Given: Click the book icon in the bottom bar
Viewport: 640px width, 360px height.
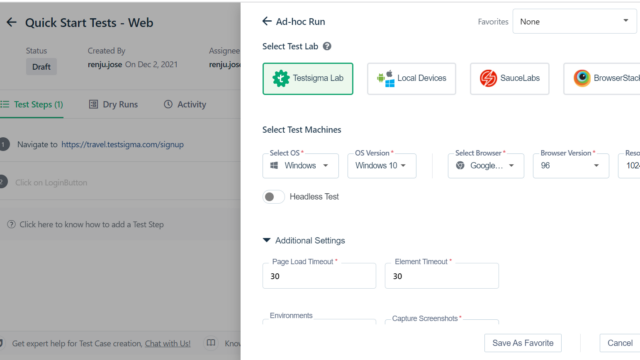Looking at the screenshot, I should pos(211,343).
